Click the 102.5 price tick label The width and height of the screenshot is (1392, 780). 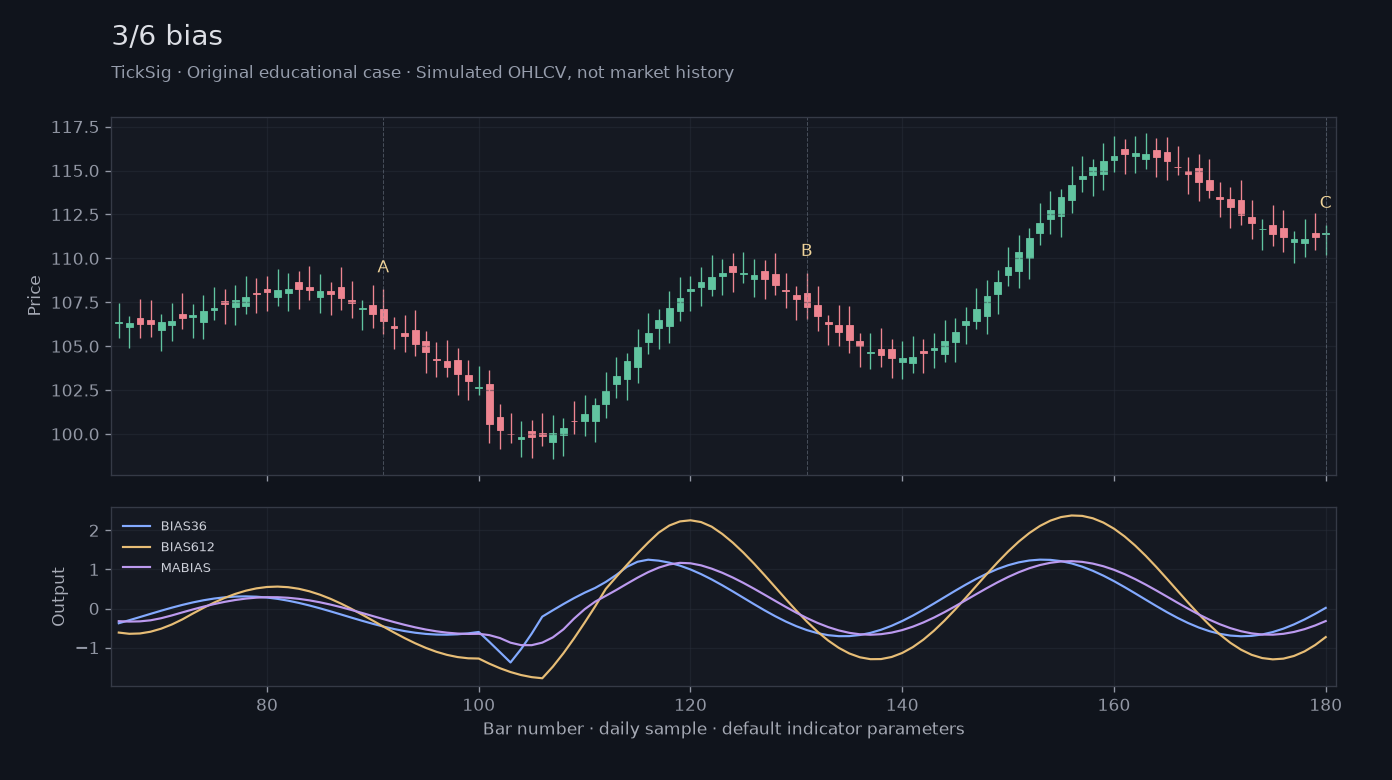tap(75, 391)
